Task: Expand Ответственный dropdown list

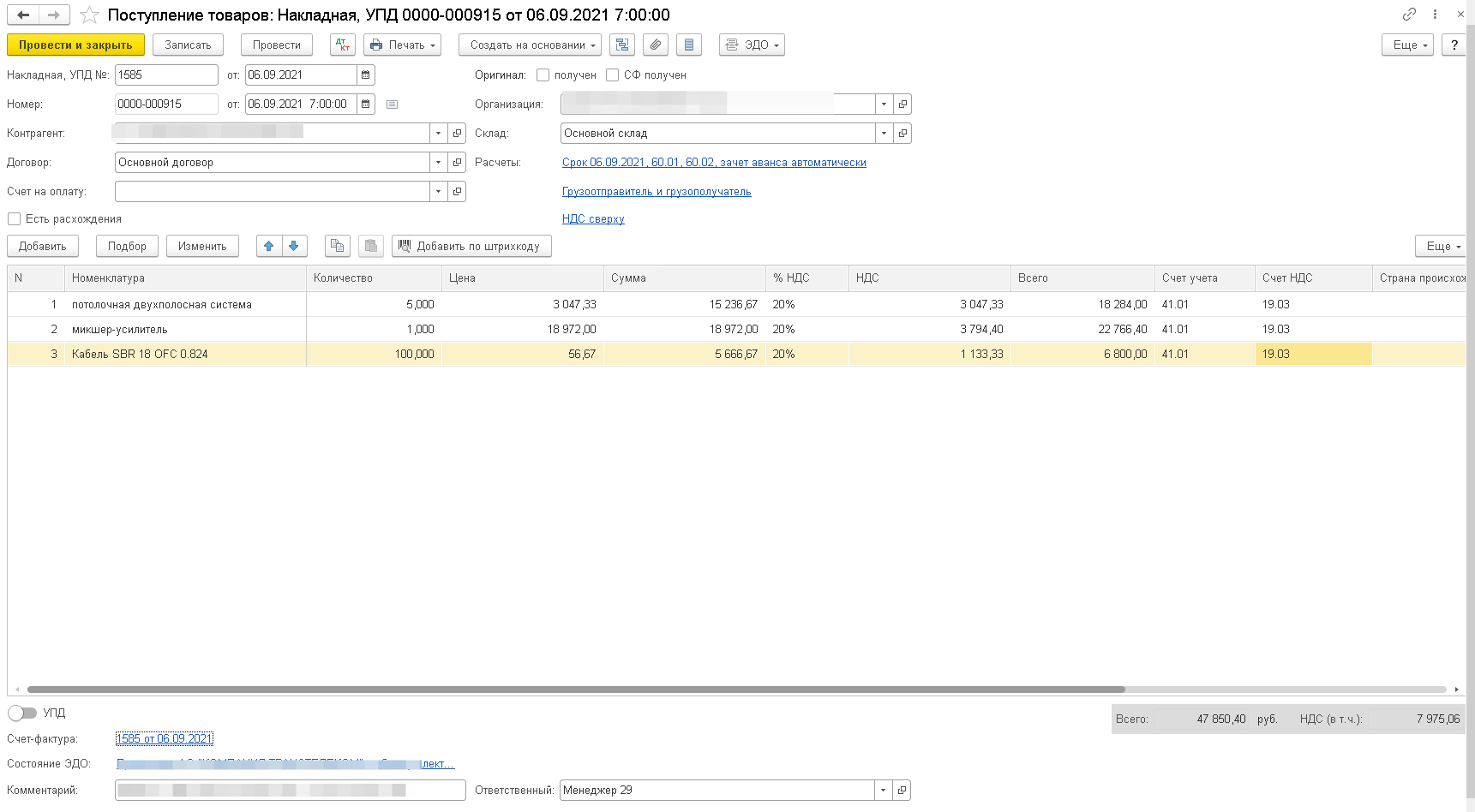Action: coord(883,791)
